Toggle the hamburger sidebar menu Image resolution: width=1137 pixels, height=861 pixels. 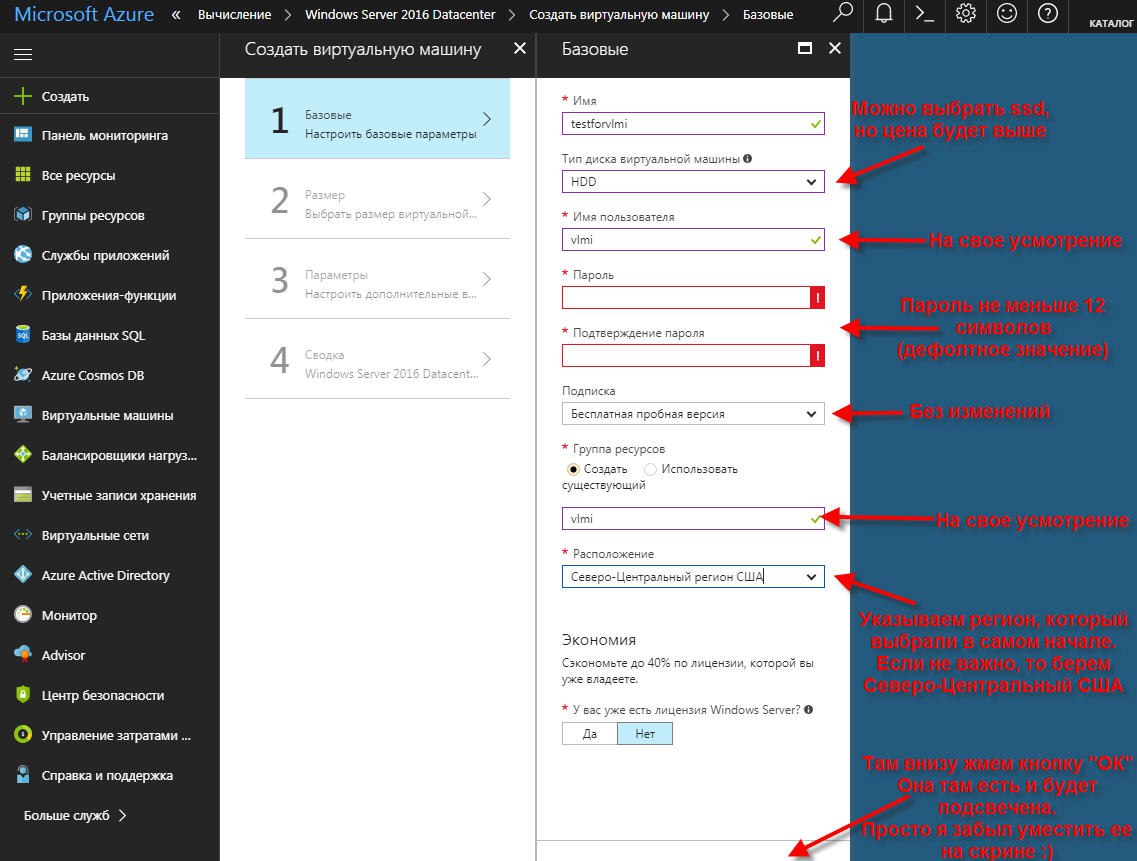point(23,55)
